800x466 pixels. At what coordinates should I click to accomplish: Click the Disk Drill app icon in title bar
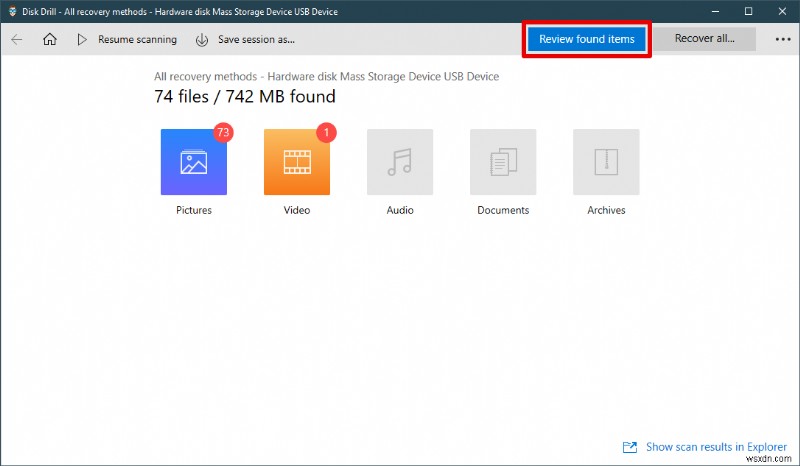[x=11, y=11]
